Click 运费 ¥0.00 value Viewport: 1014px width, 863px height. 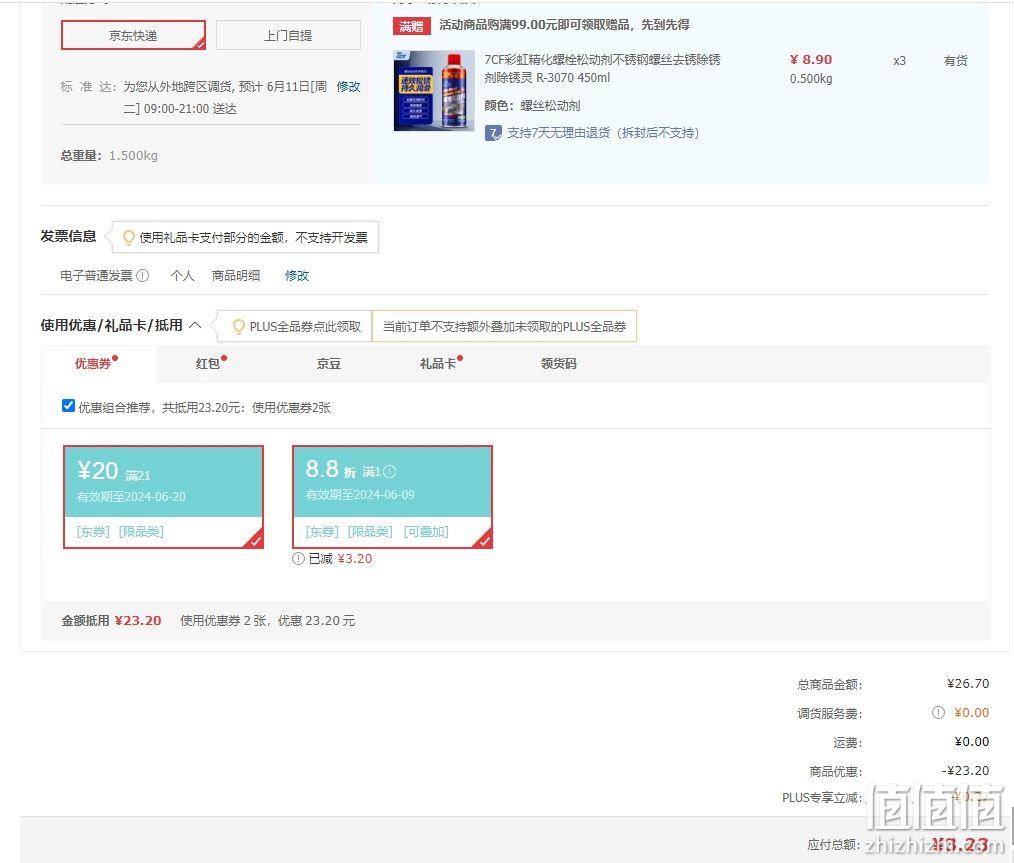(972, 741)
